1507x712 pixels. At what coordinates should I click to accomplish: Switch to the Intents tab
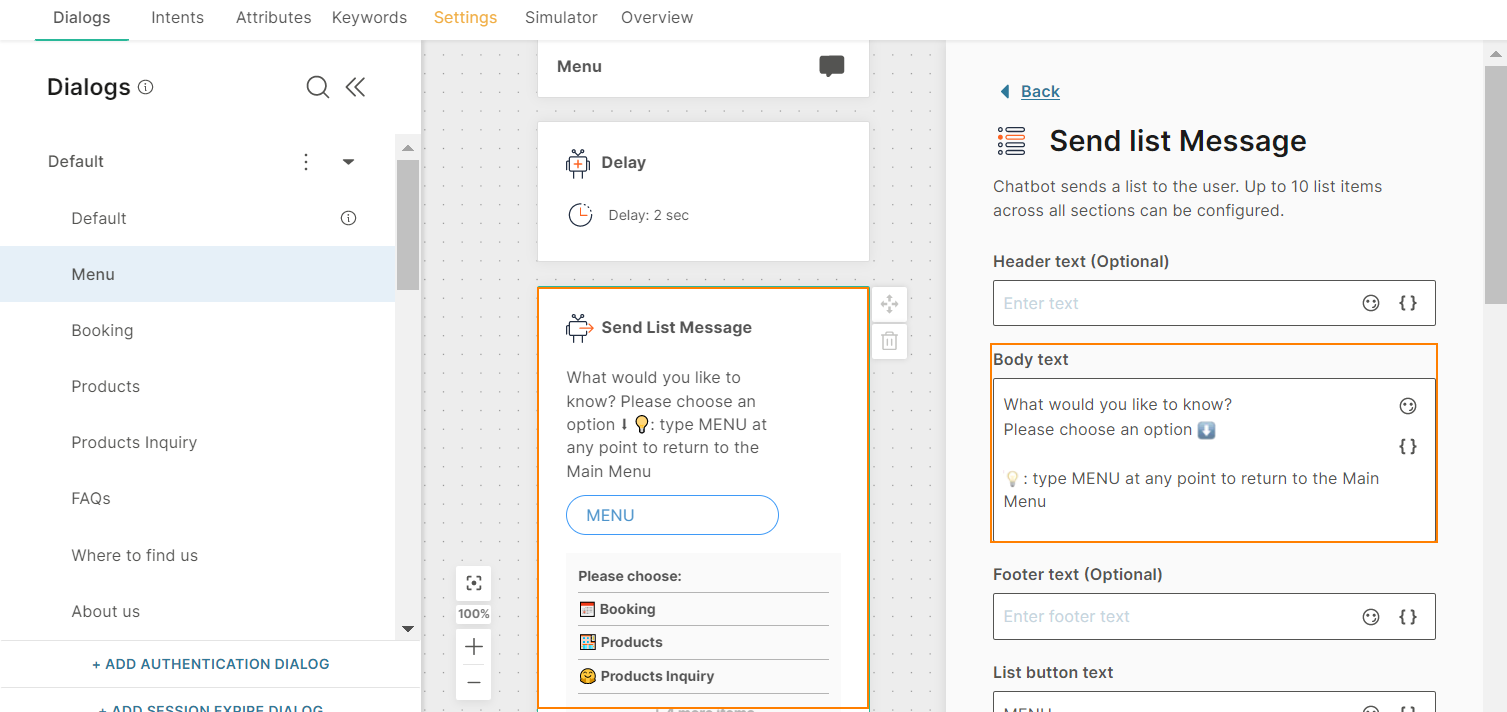177,17
